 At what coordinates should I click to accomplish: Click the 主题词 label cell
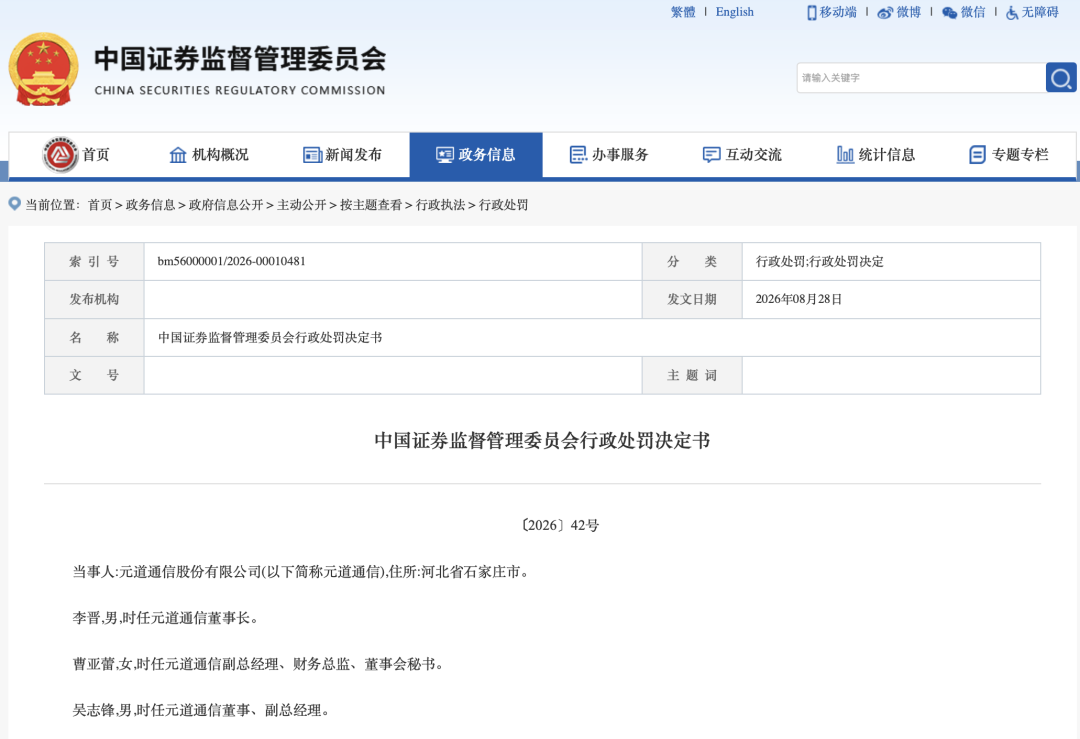692,375
